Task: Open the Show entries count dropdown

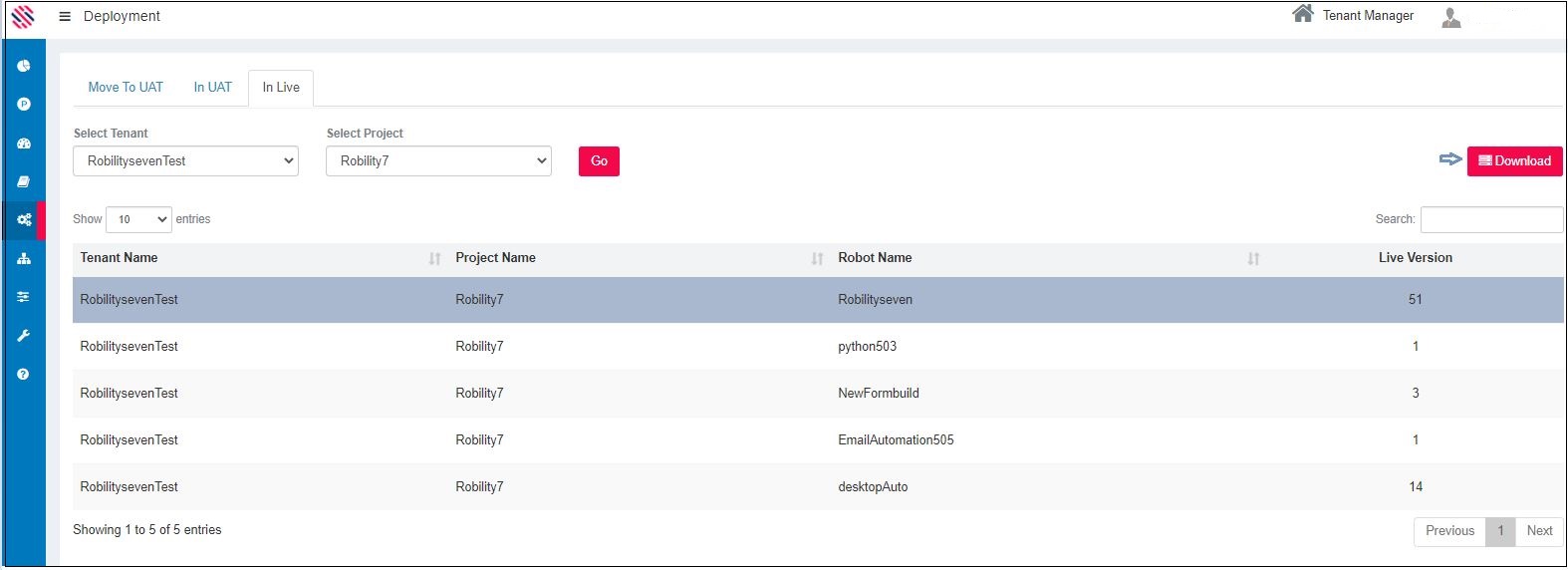Action: point(138,219)
